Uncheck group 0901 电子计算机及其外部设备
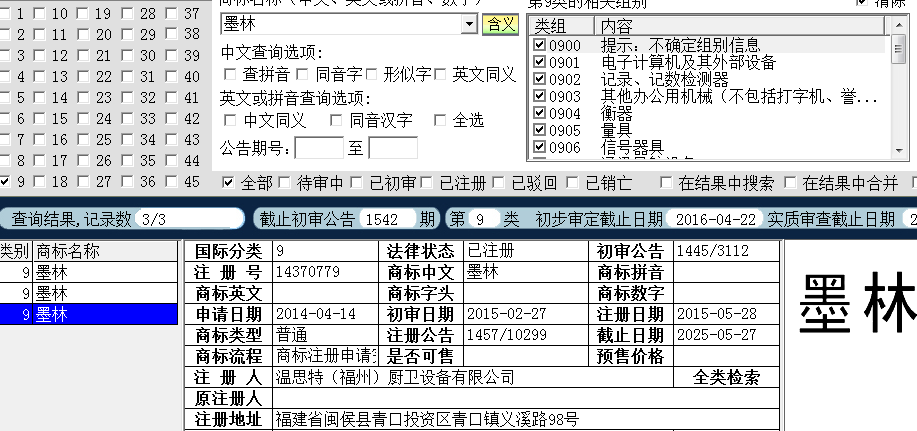Screen dimensions: 917x431 coord(540,62)
